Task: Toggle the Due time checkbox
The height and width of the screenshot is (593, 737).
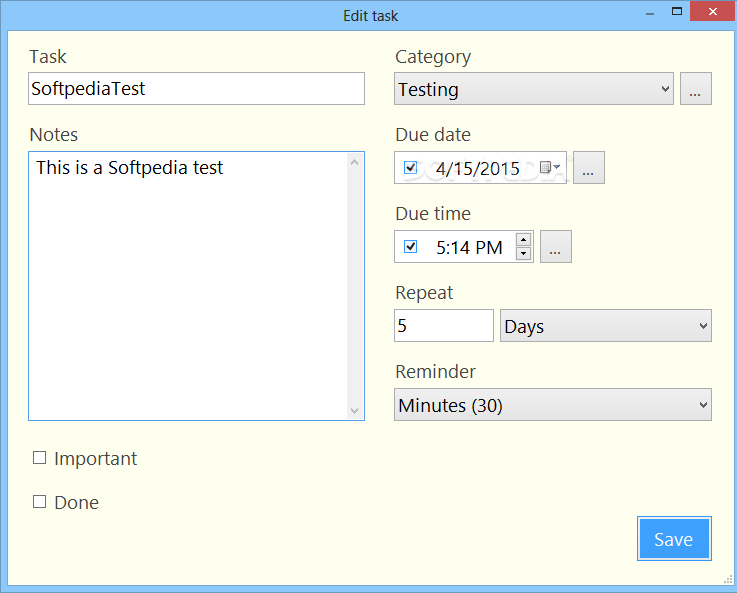Action: pos(410,246)
